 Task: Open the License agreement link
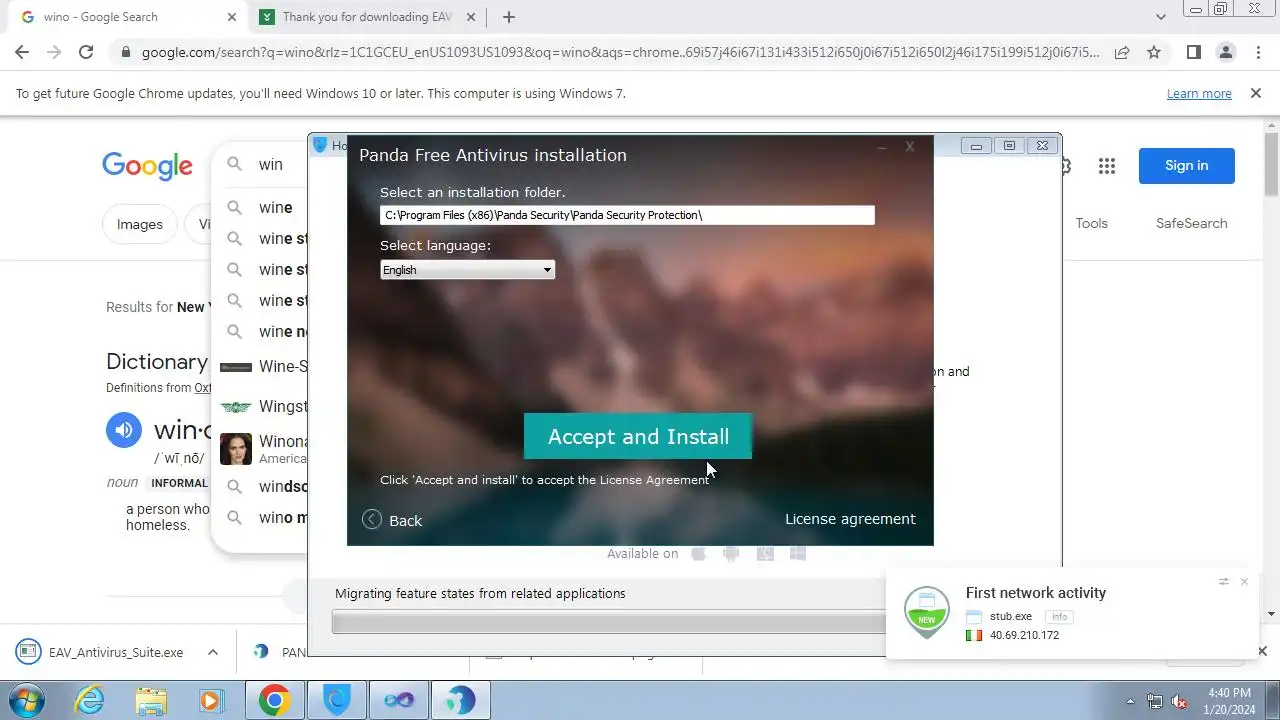click(850, 519)
